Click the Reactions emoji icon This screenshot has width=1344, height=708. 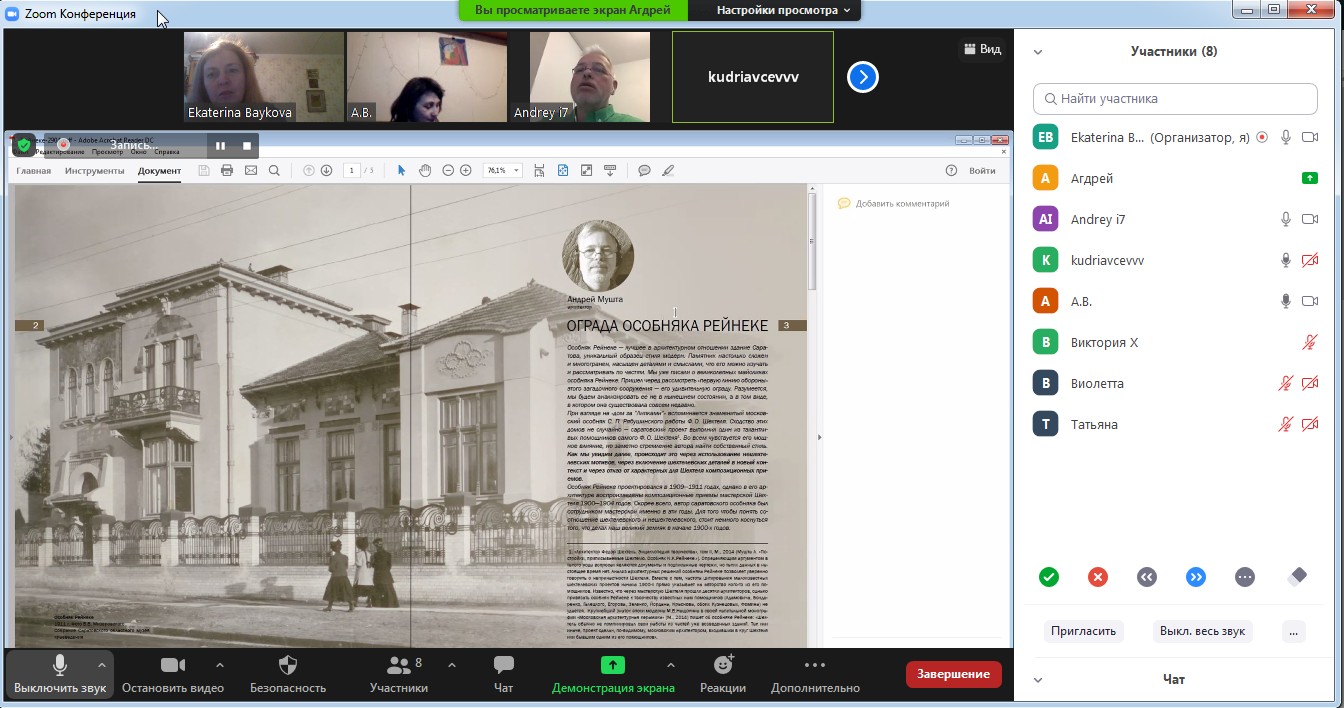pyautogui.click(x=723, y=666)
